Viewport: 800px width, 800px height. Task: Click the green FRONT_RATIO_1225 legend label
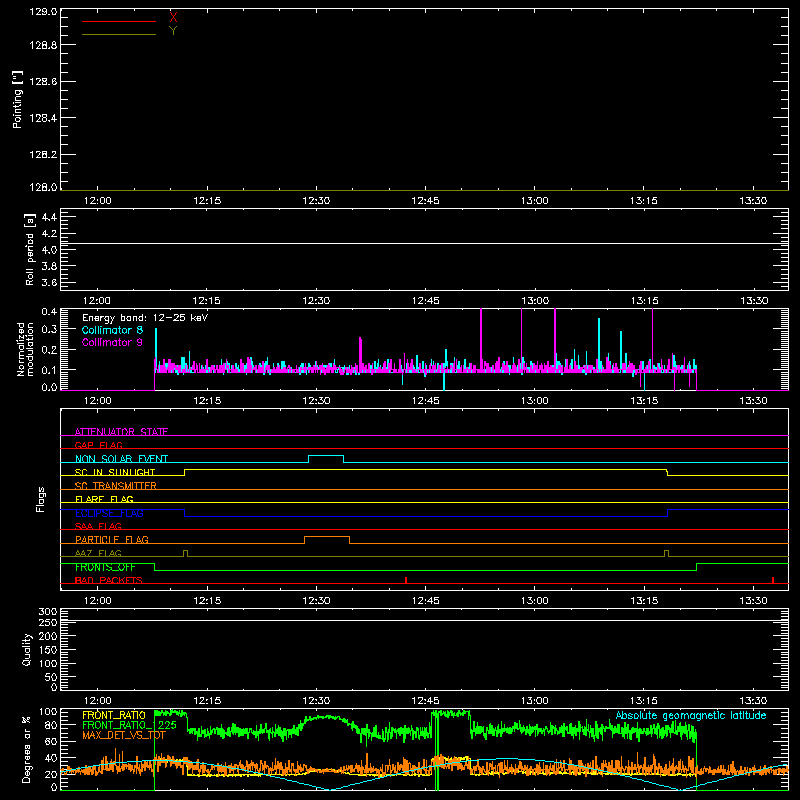pos(130,725)
